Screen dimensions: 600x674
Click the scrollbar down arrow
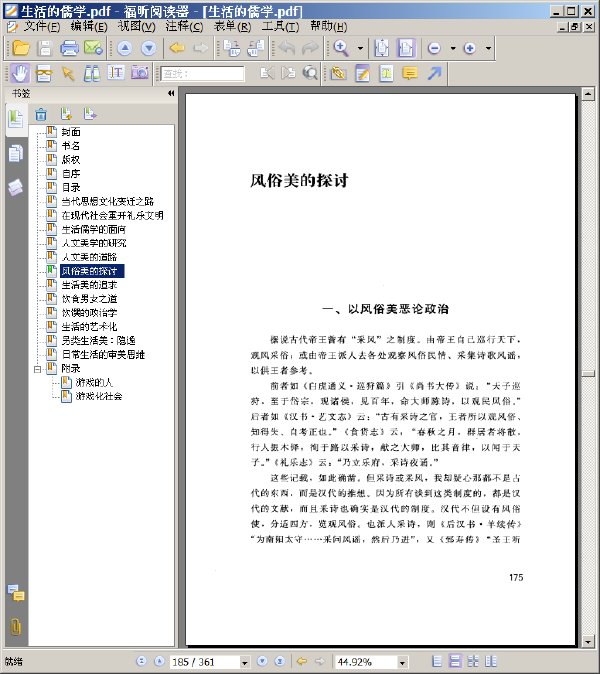coord(588,642)
